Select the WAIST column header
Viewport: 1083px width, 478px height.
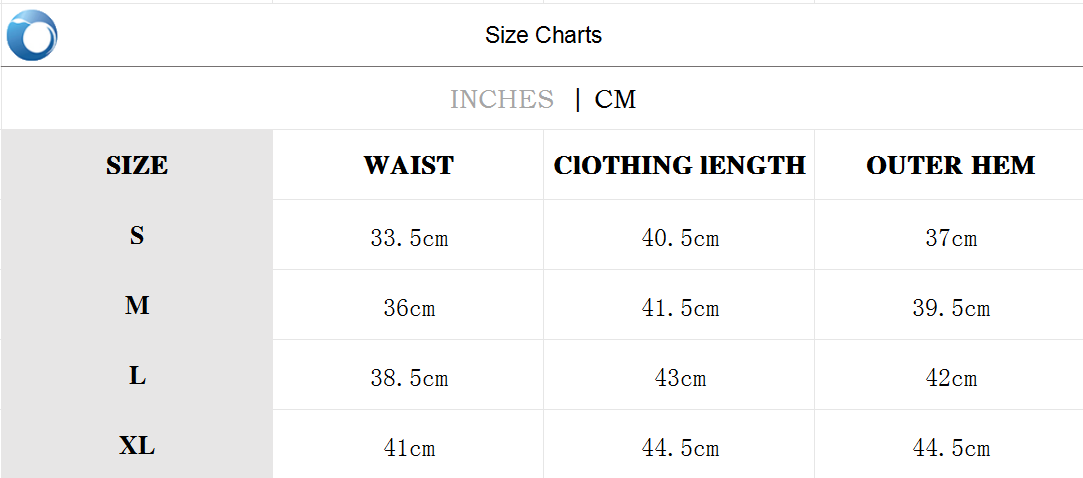pos(408,165)
